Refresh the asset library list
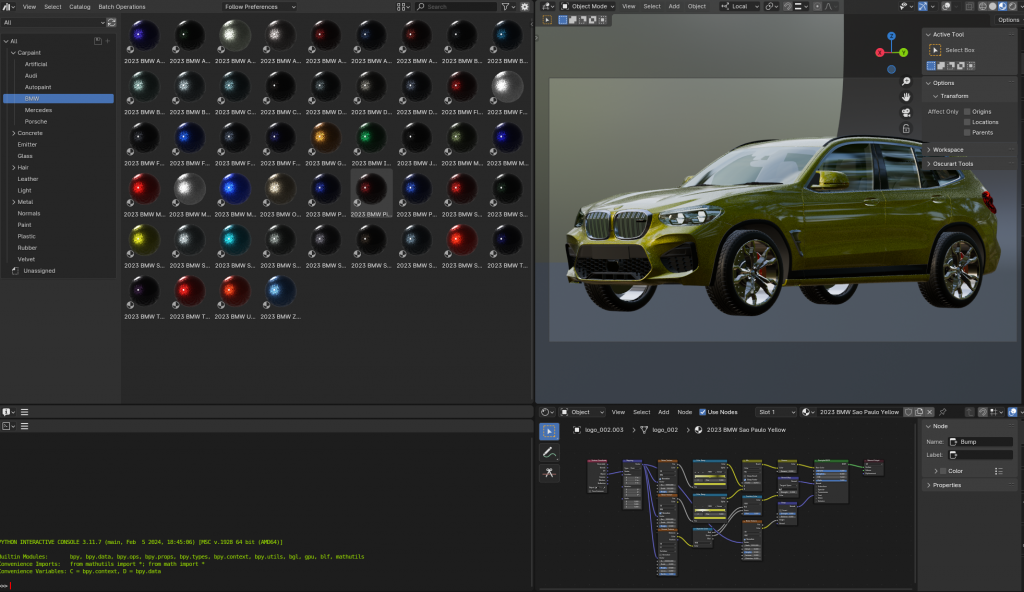Viewport: 1024px width, 592px height. click(x=110, y=22)
